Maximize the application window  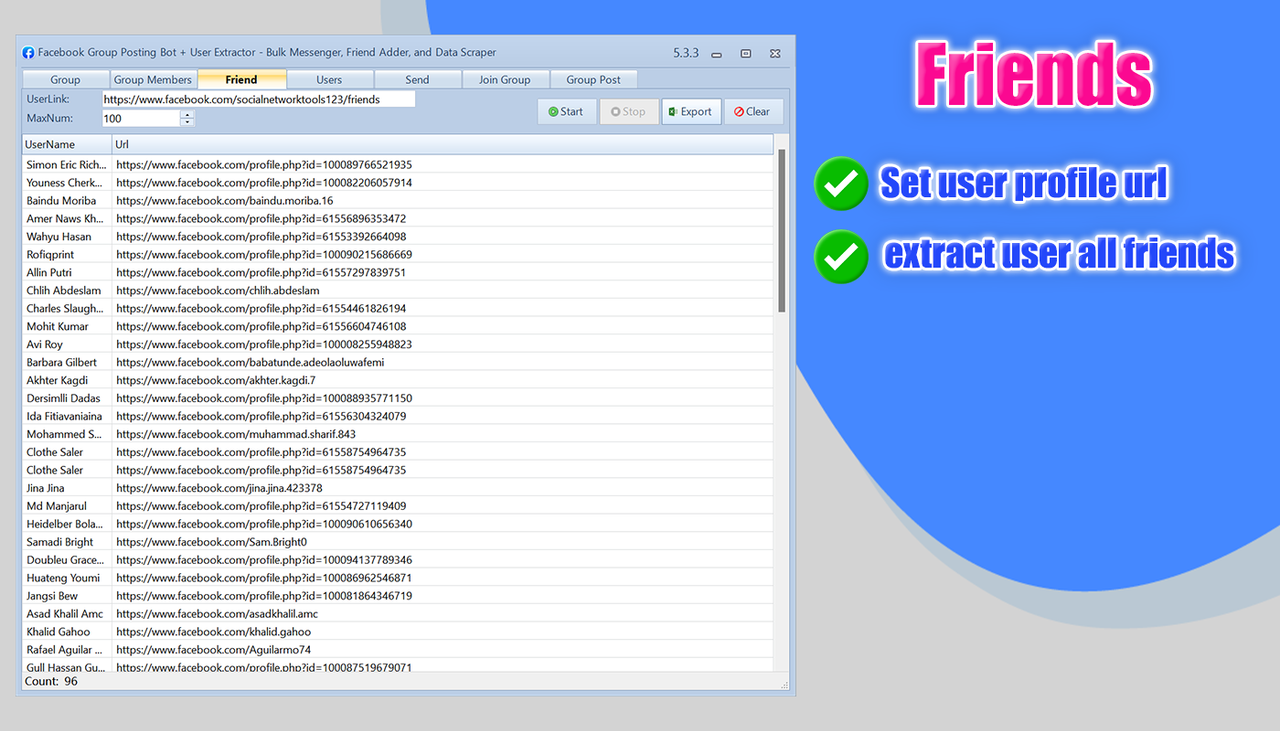click(746, 53)
